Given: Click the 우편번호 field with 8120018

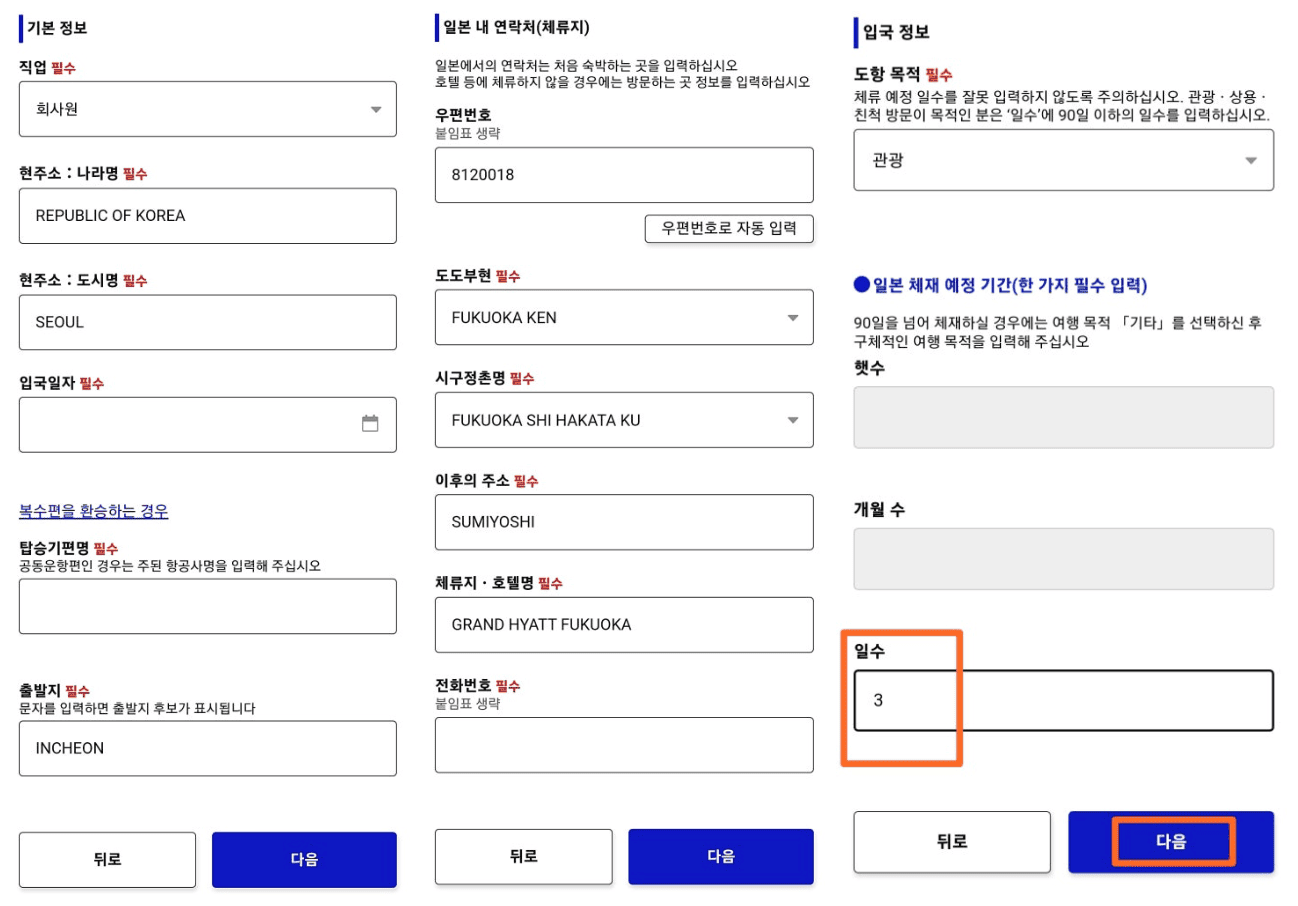Looking at the screenshot, I should click(625, 175).
